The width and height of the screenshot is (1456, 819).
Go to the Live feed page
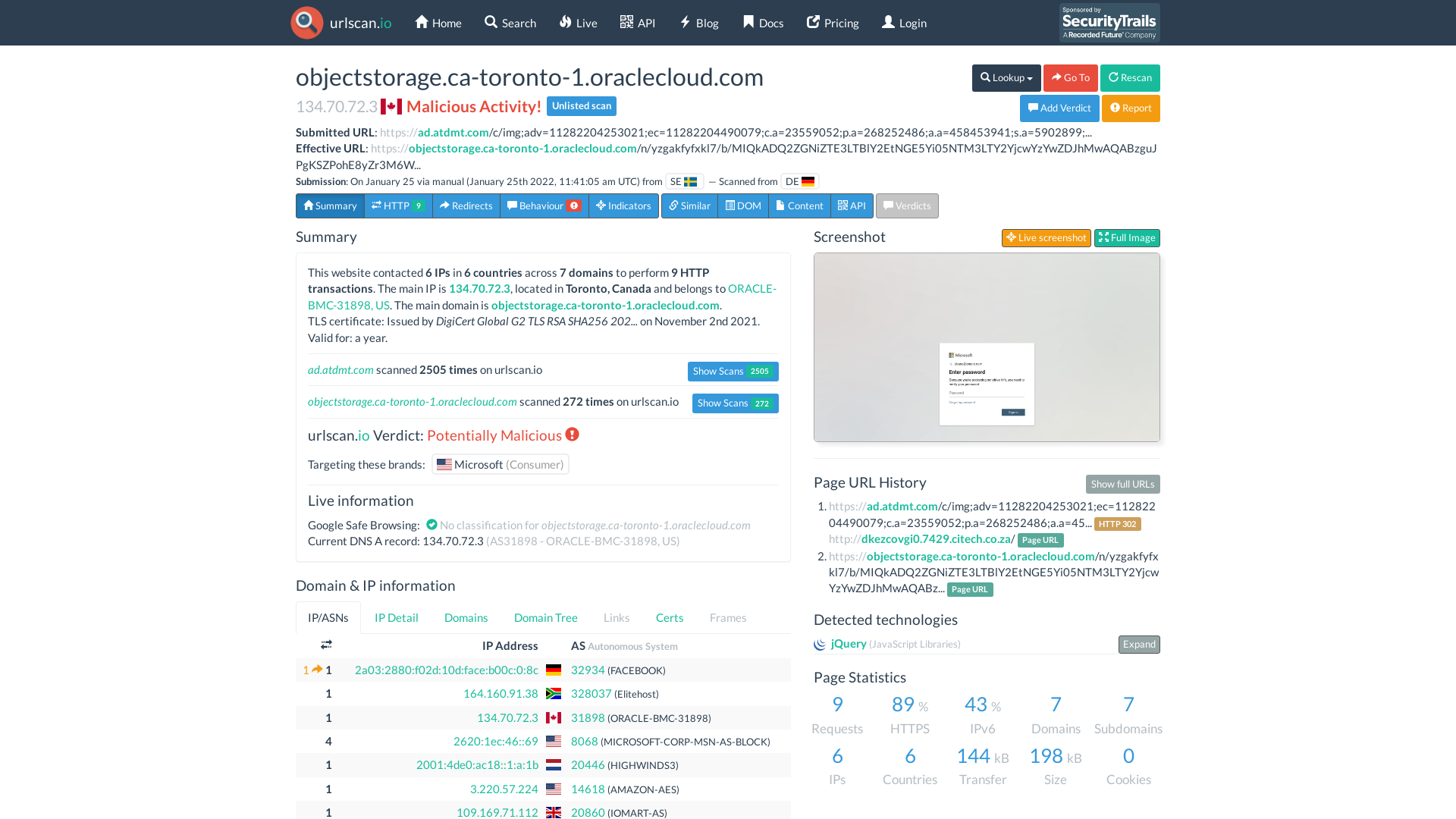pos(578,23)
